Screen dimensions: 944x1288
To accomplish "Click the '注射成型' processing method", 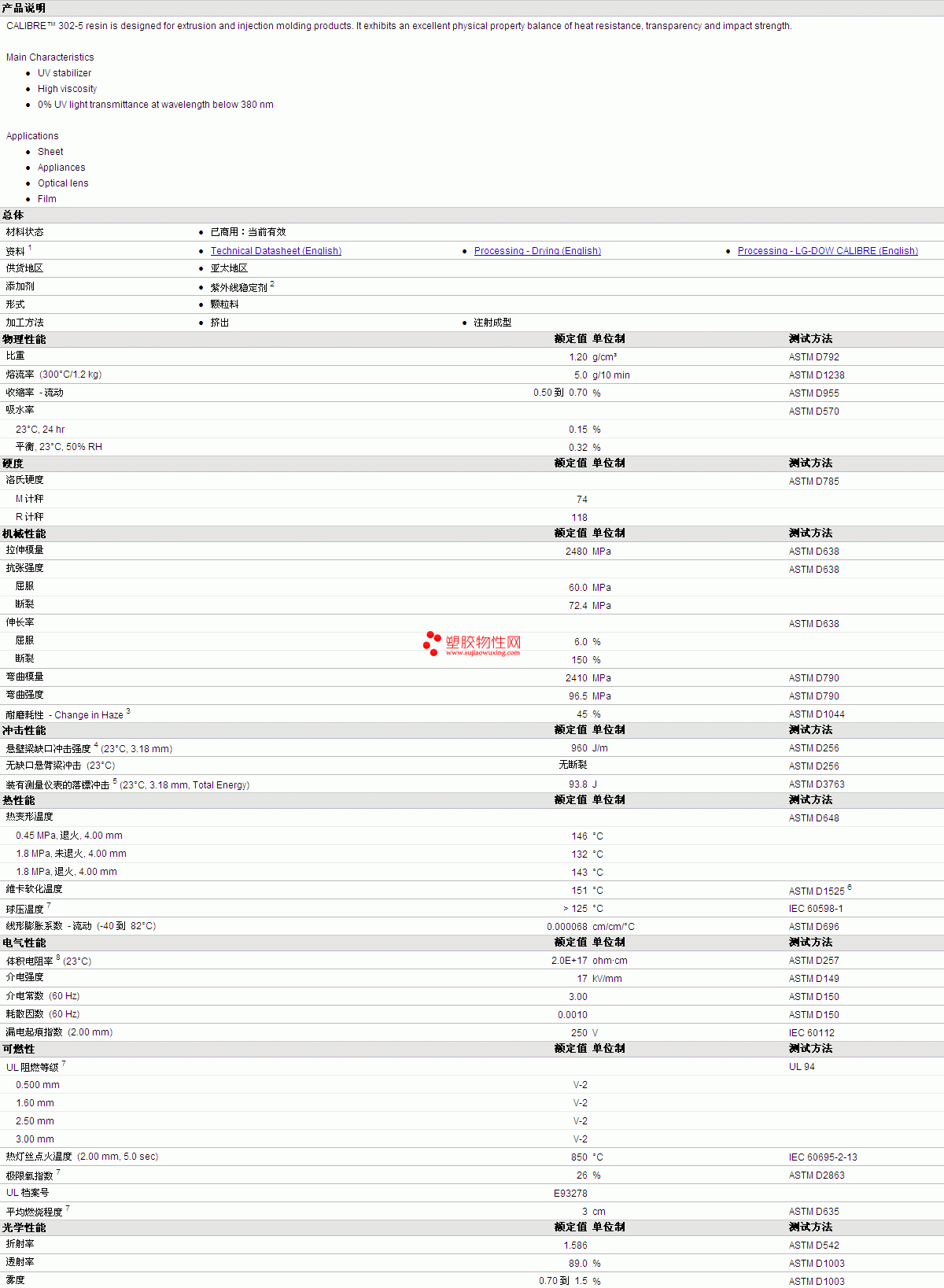I will 492,323.
